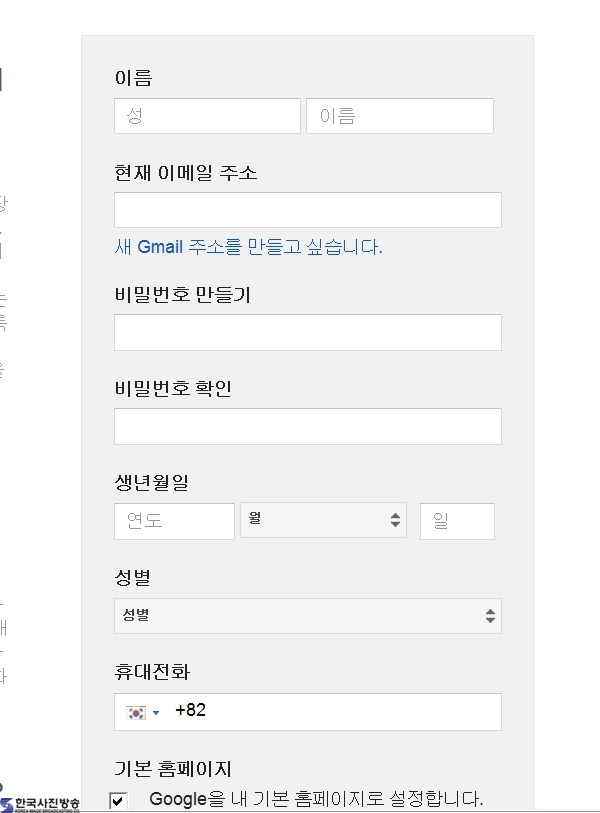Focus the 일 birth day field
The width and height of the screenshot is (600, 813).
click(457, 521)
